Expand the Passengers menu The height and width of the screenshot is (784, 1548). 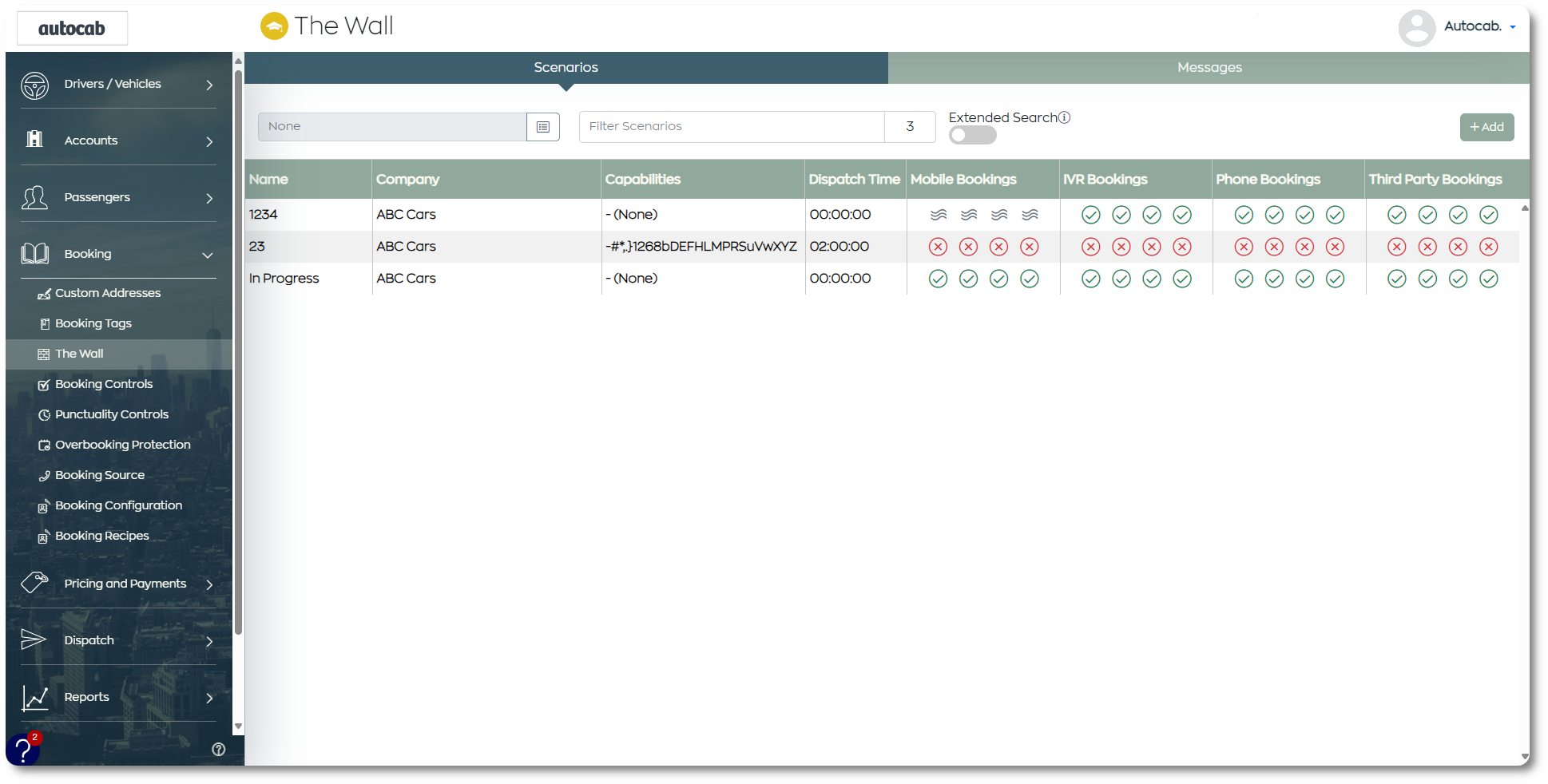point(209,198)
